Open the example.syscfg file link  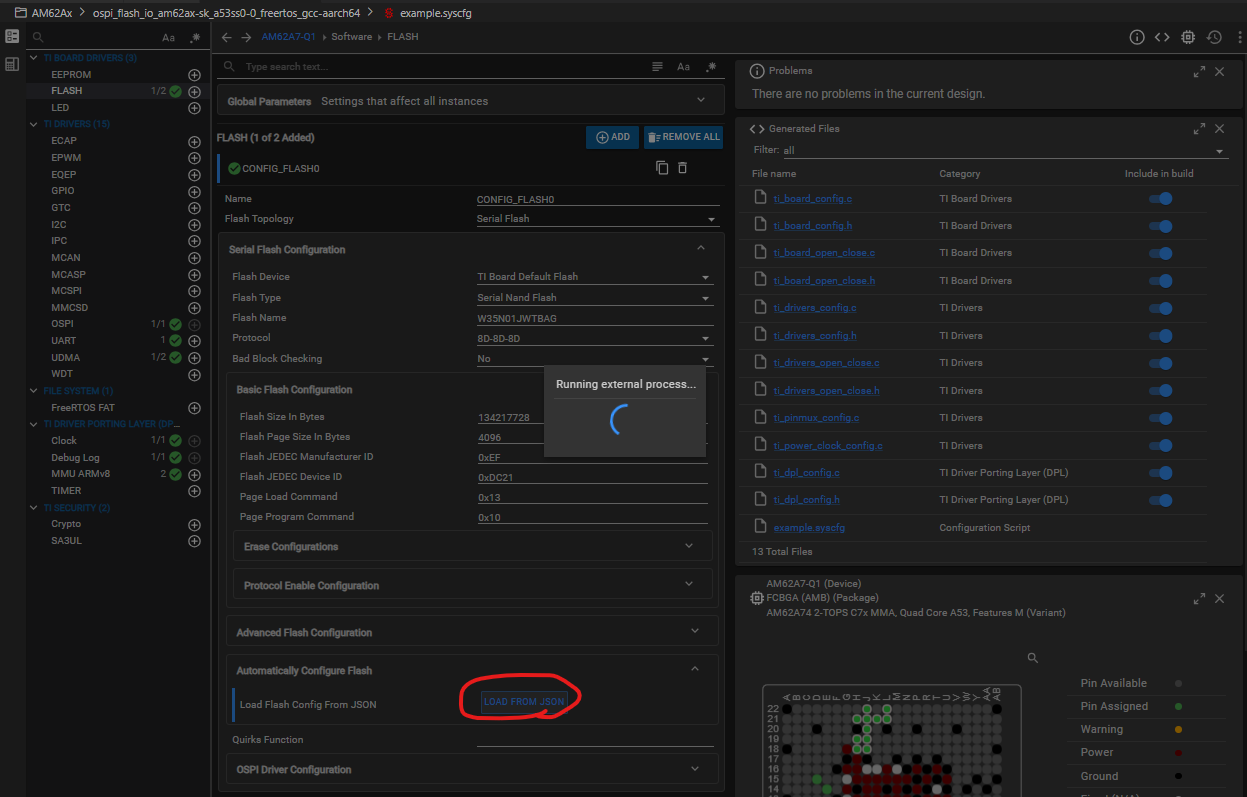point(810,527)
